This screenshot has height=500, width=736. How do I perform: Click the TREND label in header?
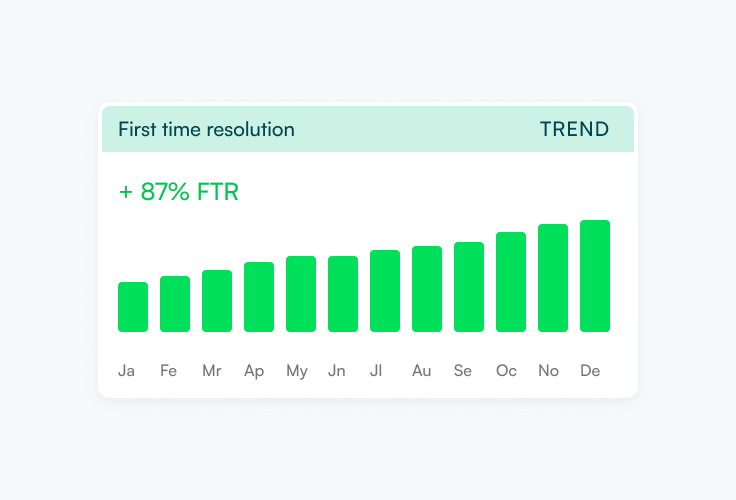pyautogui.click(x=574, y=129)
